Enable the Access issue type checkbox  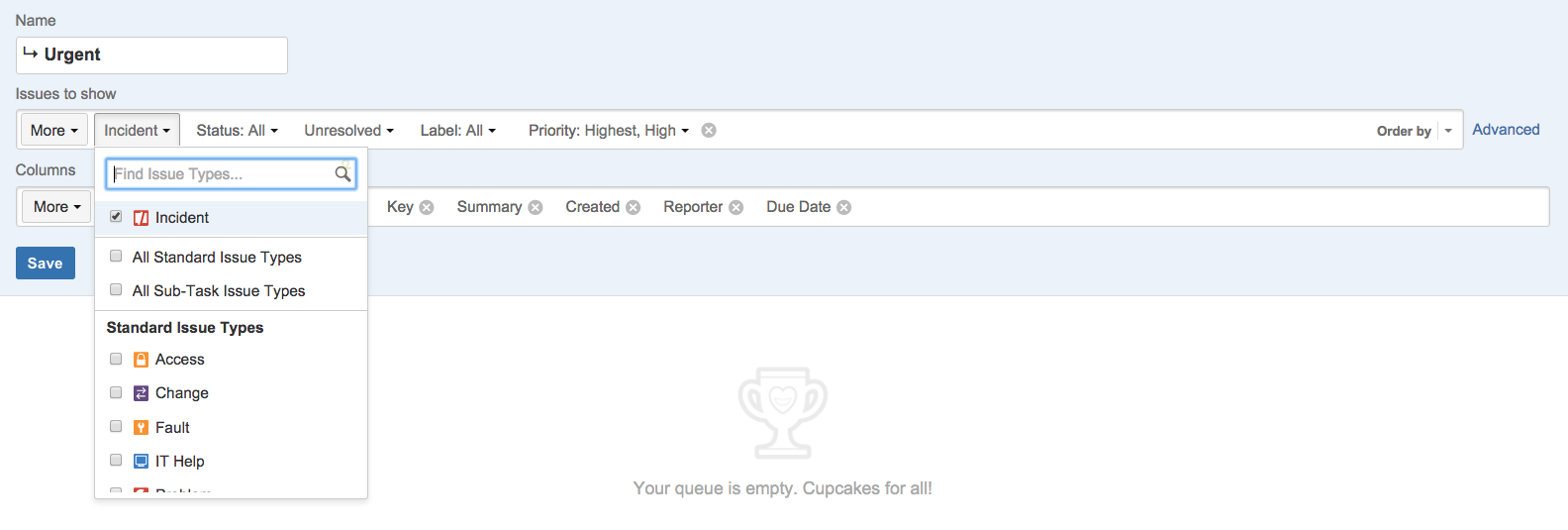coord(116,359)
